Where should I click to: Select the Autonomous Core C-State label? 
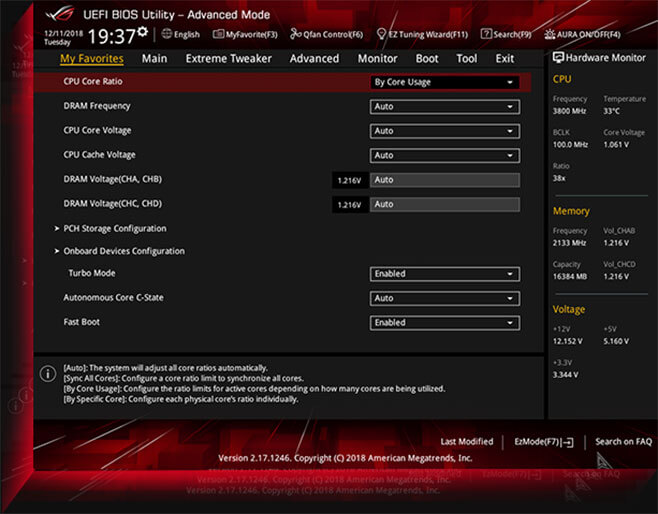coord(113,297)
